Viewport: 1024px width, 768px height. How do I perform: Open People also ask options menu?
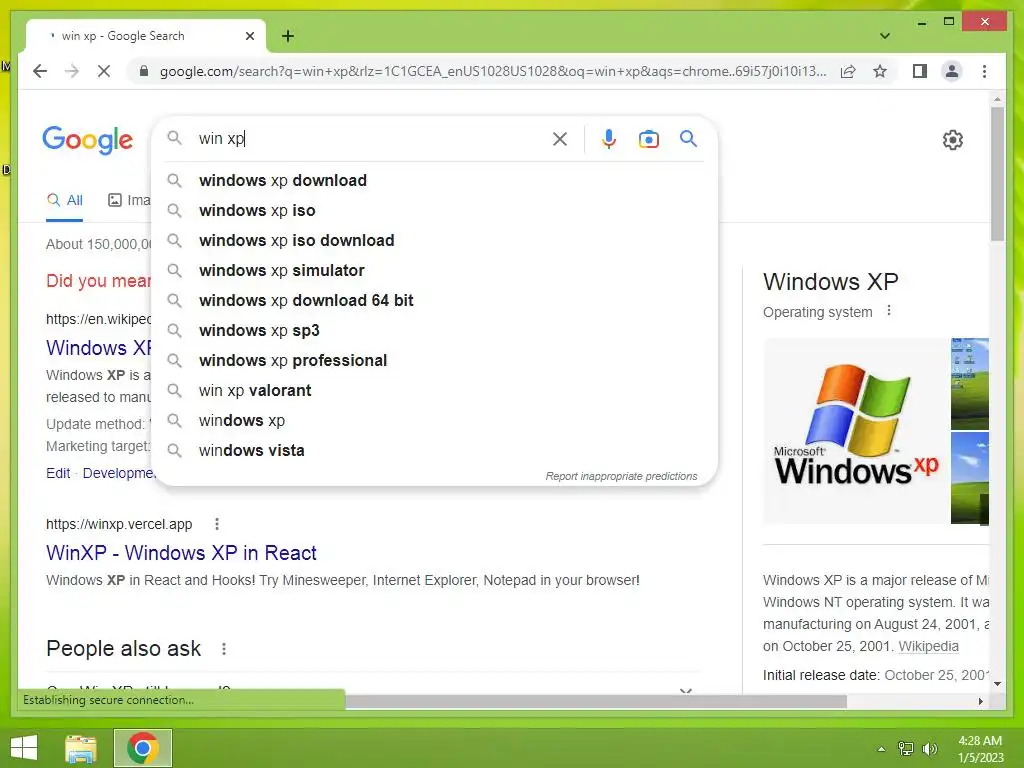(x=224, y=648)
